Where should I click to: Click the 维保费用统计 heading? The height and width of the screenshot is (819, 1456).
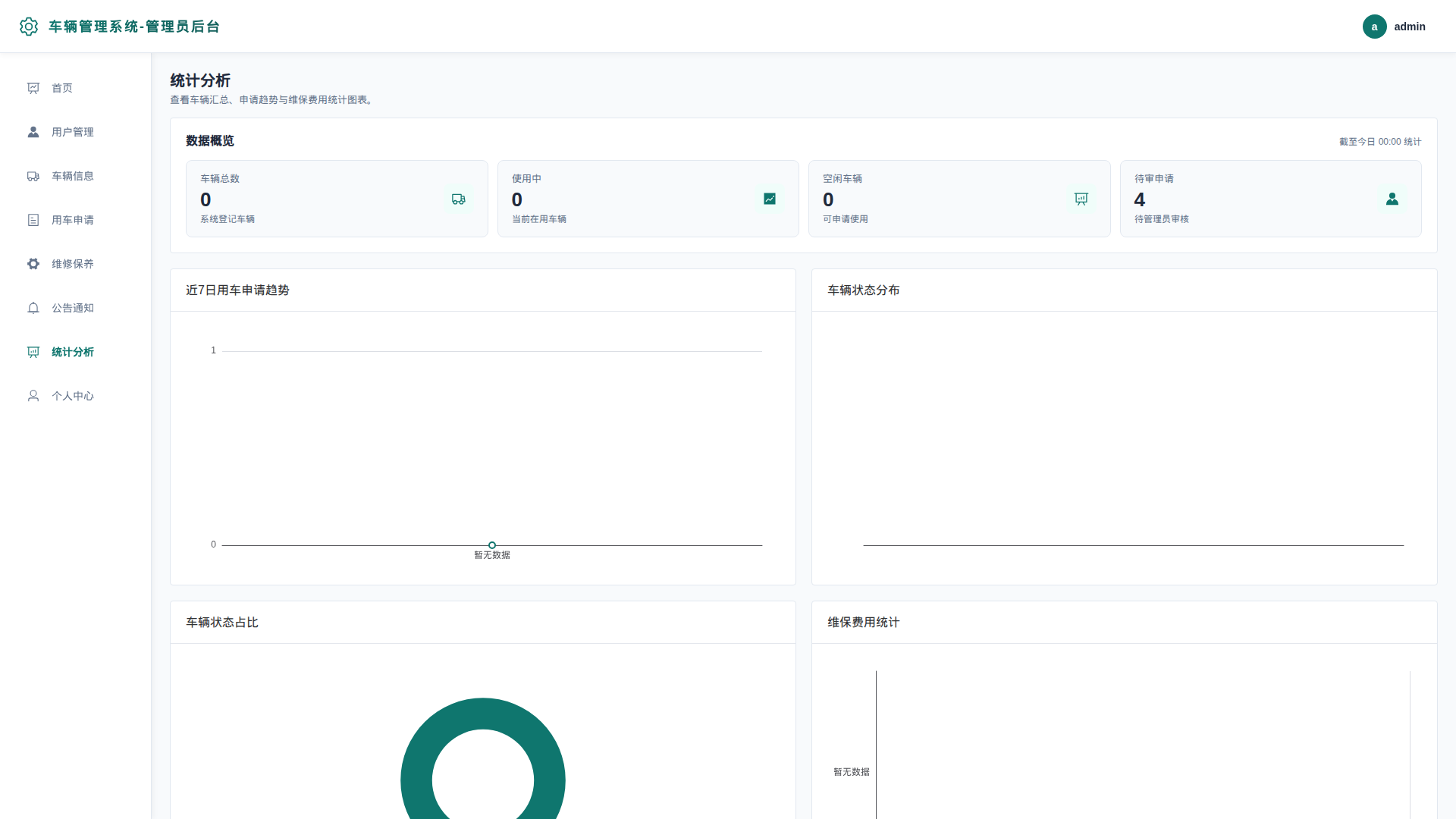coord(864,622)
